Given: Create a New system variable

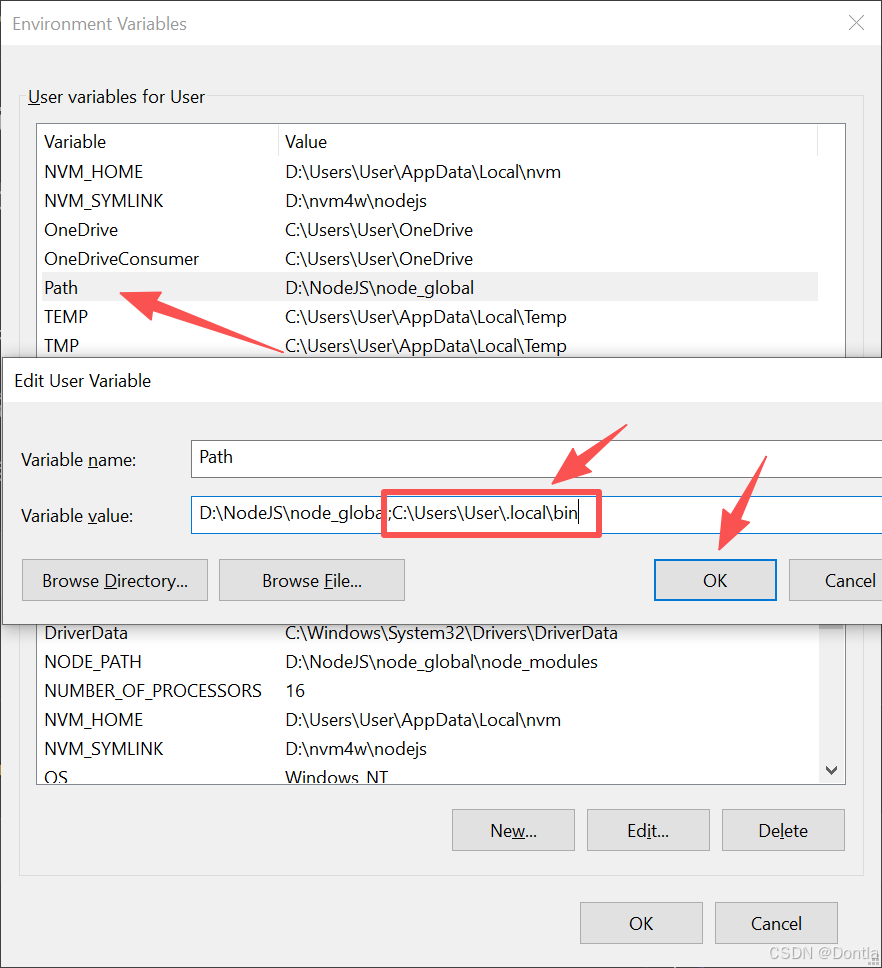Looking at the screenshot, I should pos(514,830).
